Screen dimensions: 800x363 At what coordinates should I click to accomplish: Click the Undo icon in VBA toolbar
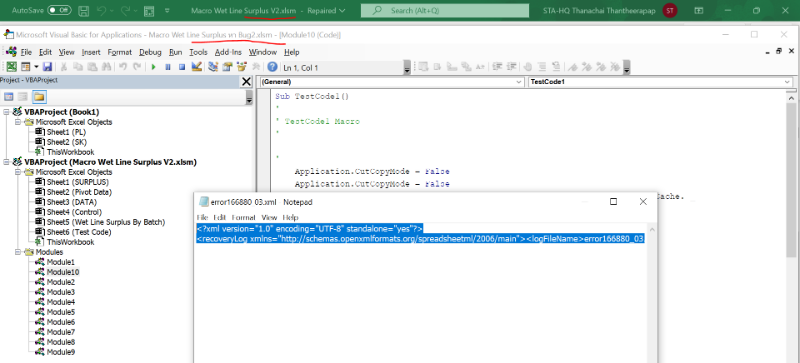[123, 67]
